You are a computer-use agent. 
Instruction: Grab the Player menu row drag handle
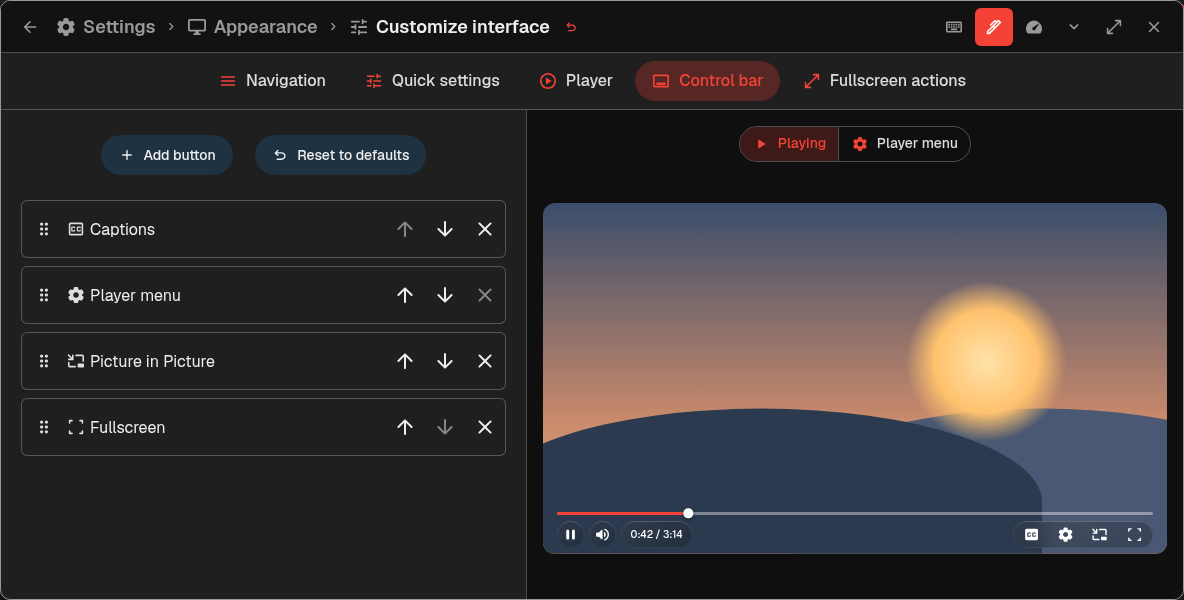[44, 295]
